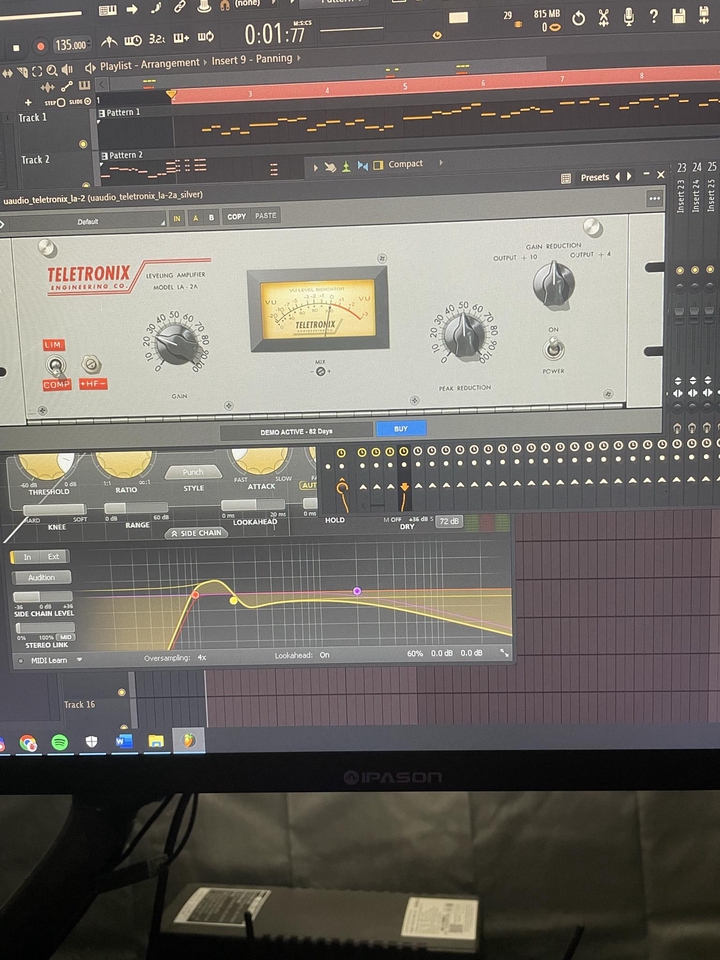The height and width of the screenshot is (960, 720).
Task: Open MIDI Learn dropdown arrow
Action: (79, 660)
